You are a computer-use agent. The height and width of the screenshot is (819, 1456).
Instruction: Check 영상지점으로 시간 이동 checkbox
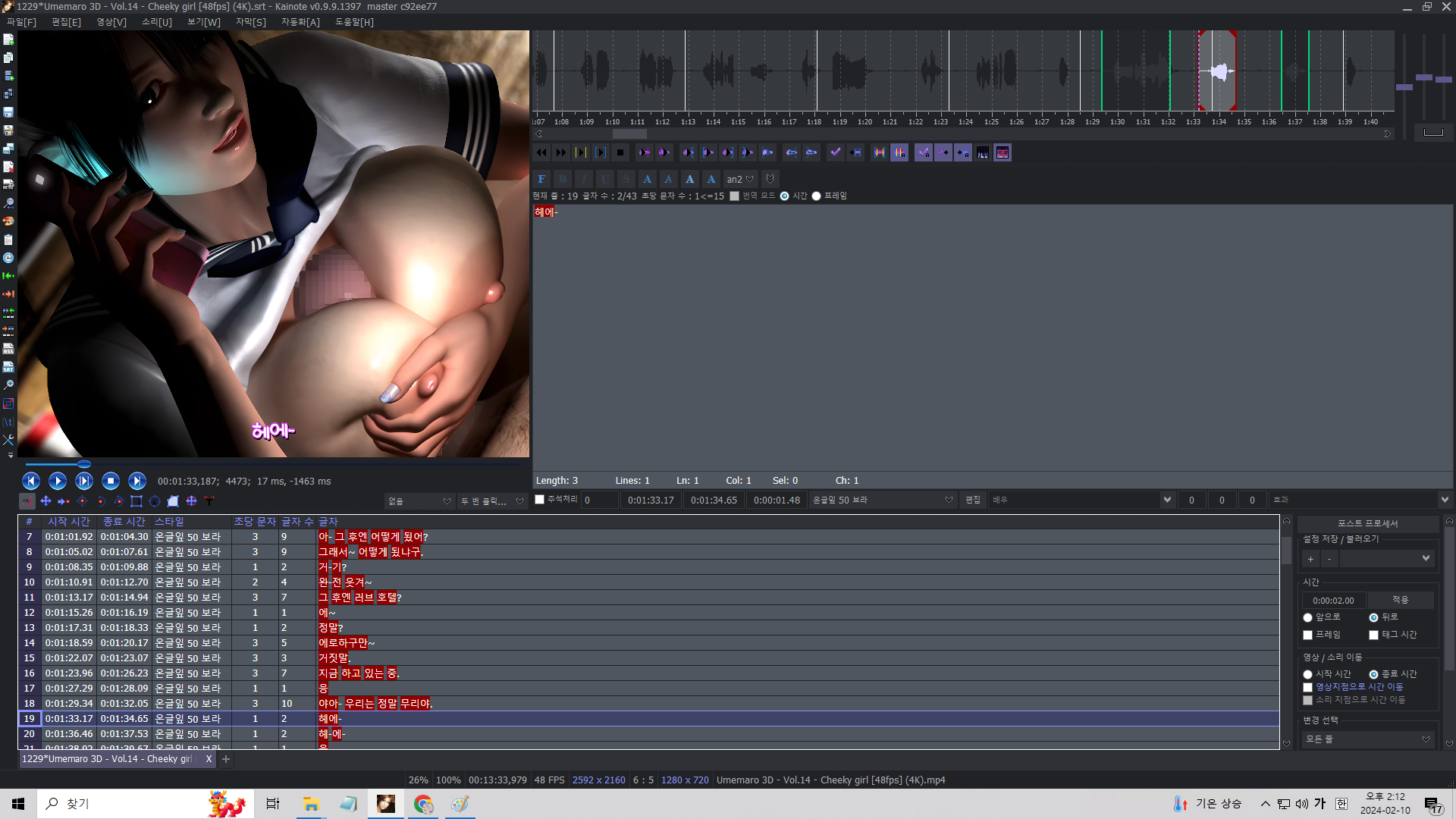pos(1307,688)
